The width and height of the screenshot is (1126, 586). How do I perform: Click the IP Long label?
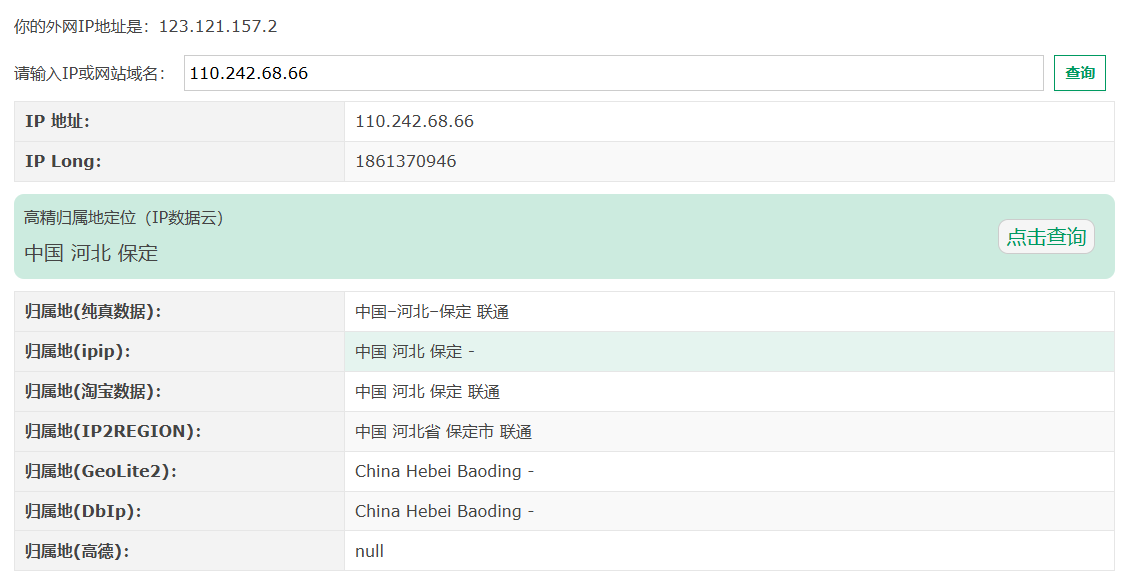63,162
